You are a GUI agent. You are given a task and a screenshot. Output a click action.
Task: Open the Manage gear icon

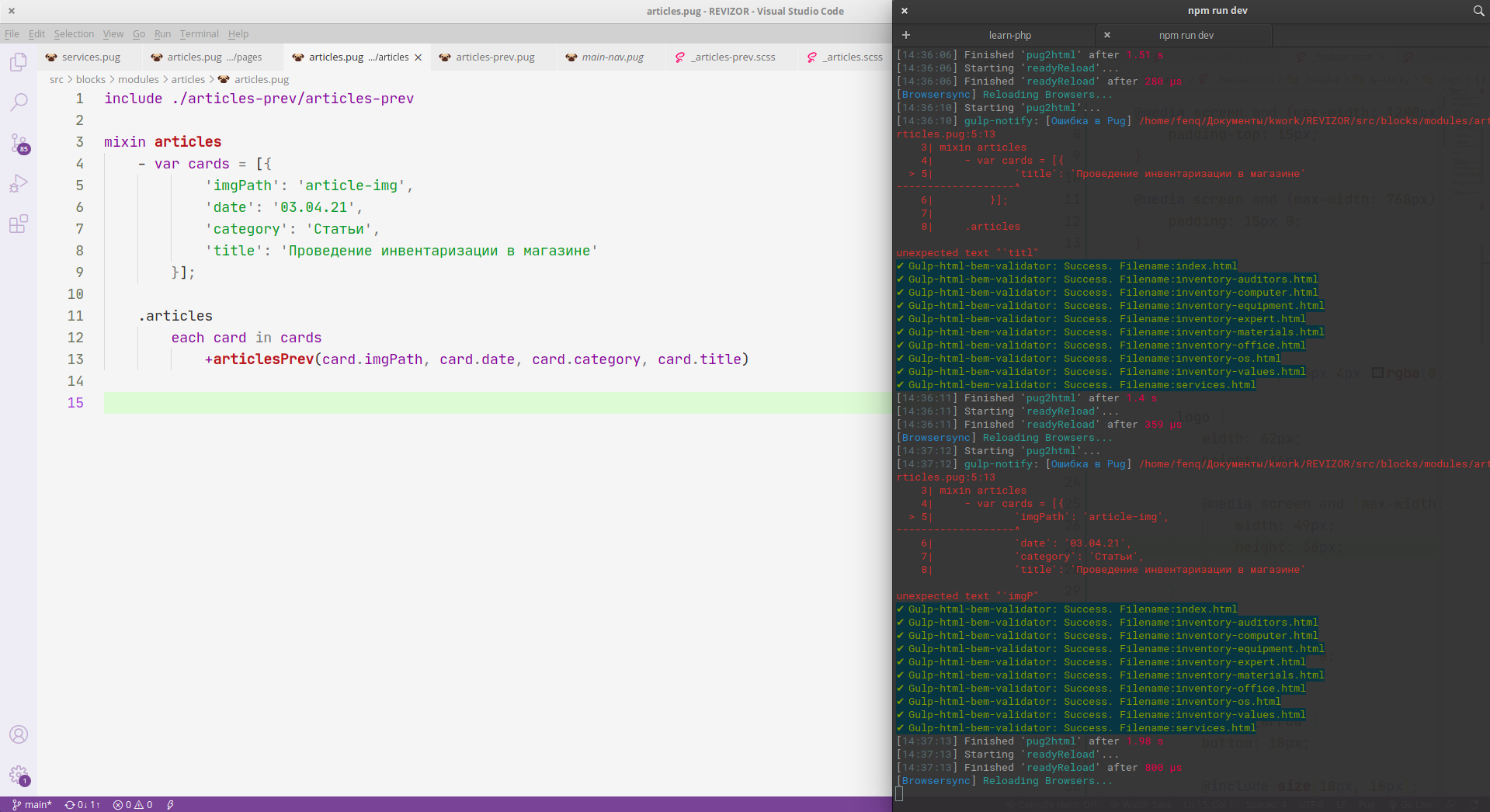(x=19, y=775)
